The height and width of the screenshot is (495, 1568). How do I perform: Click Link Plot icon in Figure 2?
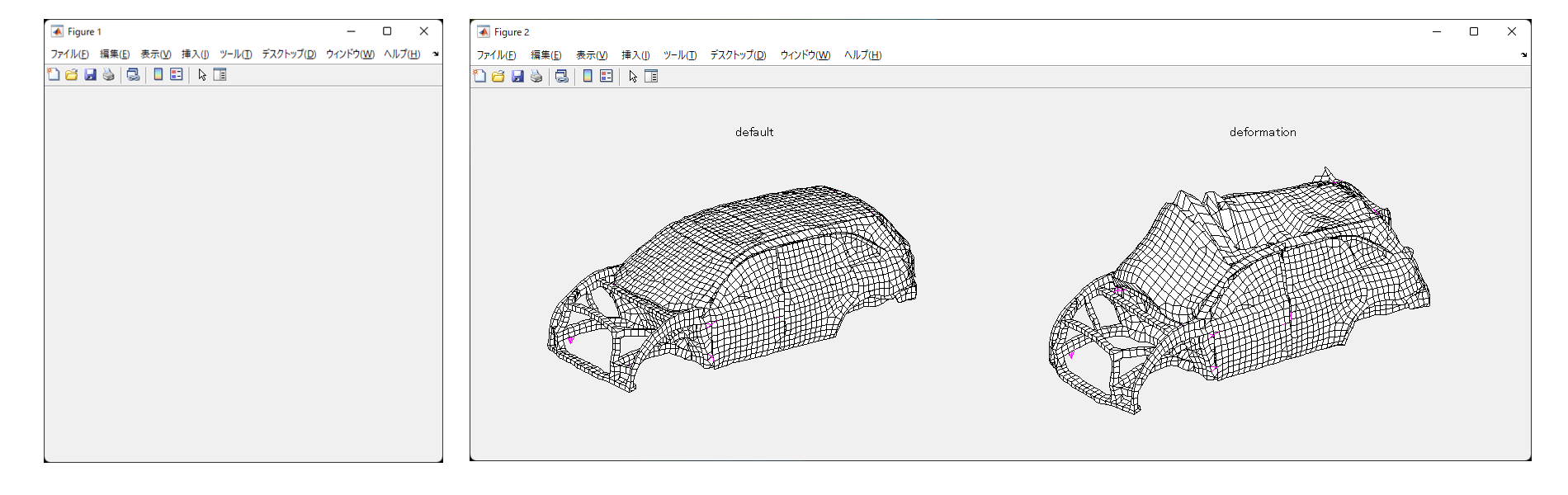tap(562, 76)
